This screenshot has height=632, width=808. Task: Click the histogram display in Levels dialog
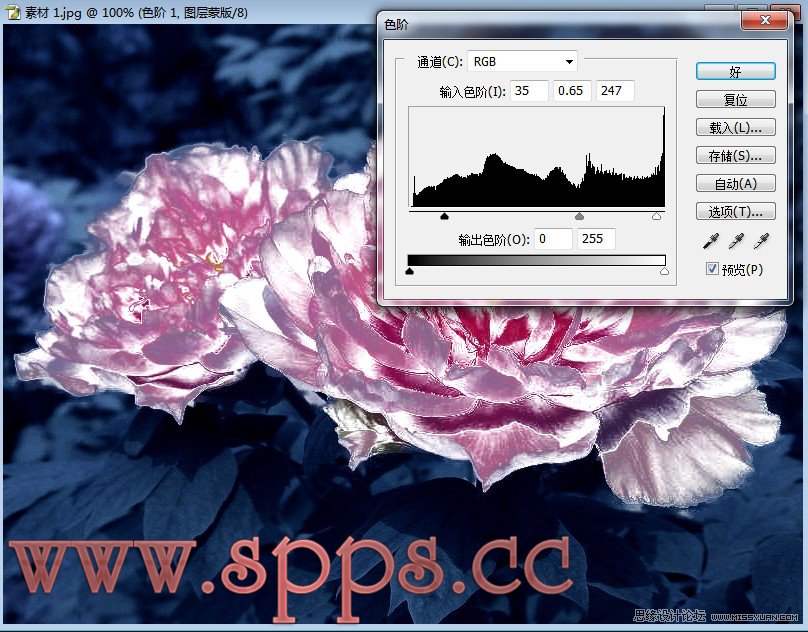pos(536,157)
